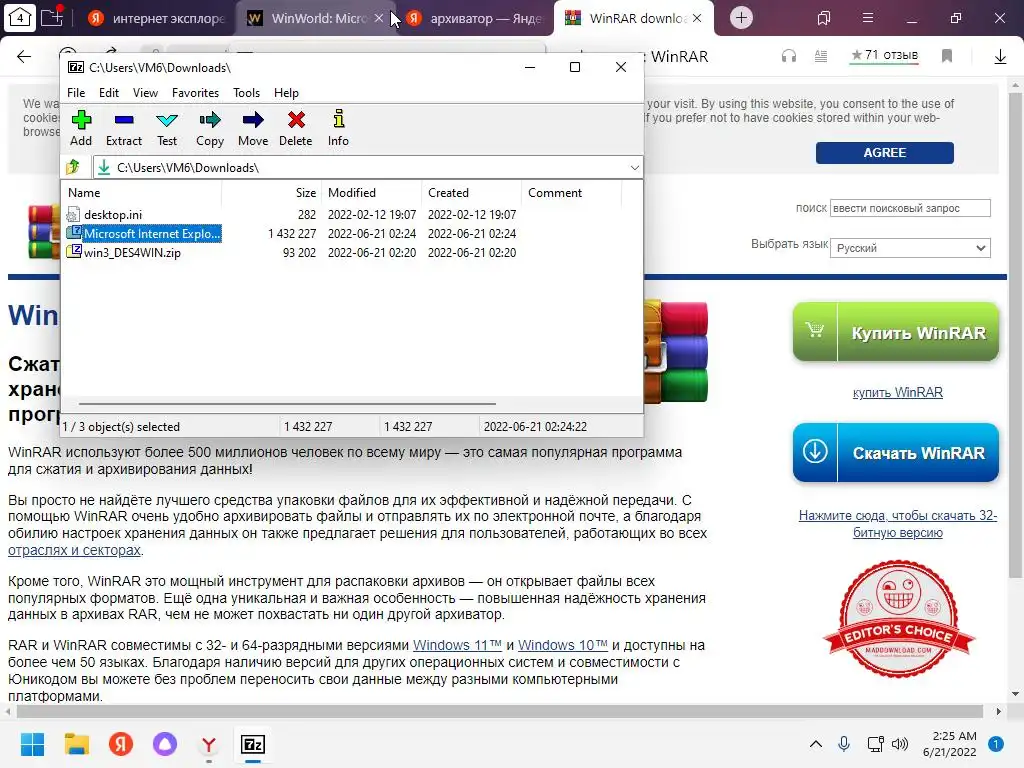Expand the address path dropdown in 7-Zip

[634, 168]
